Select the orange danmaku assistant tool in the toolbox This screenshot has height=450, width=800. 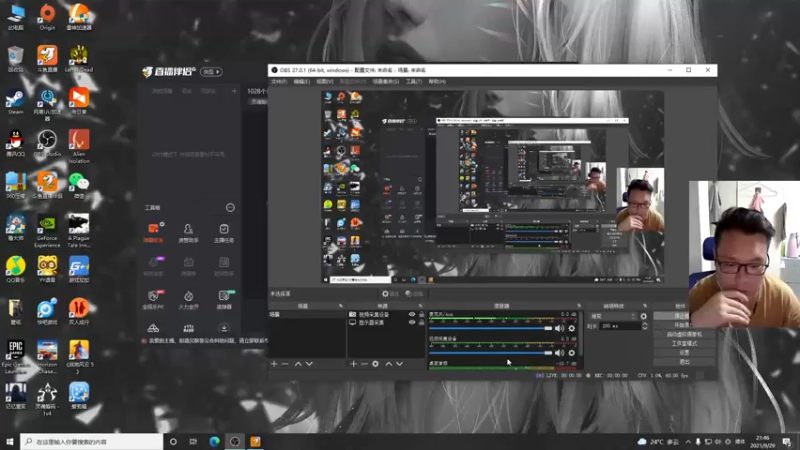pos(154,232)
